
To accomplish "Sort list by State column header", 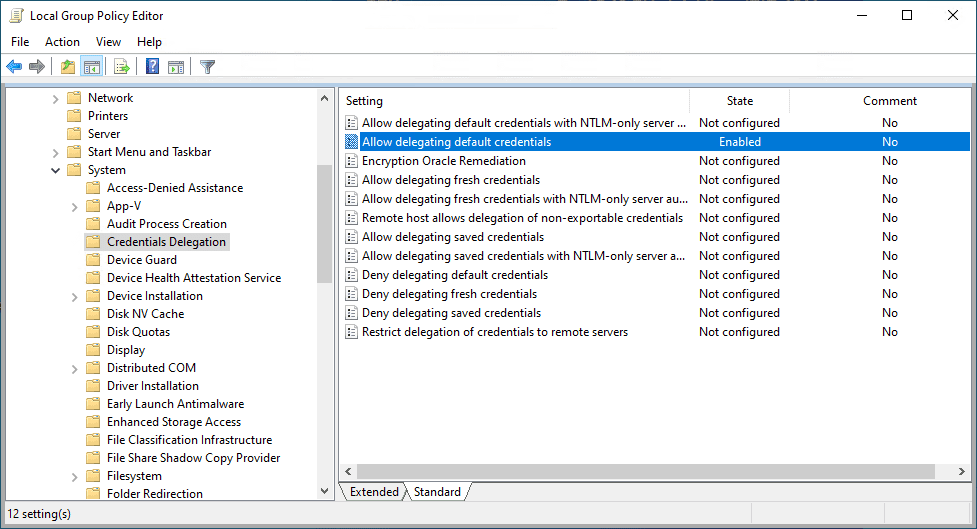I will pos(739,101).
